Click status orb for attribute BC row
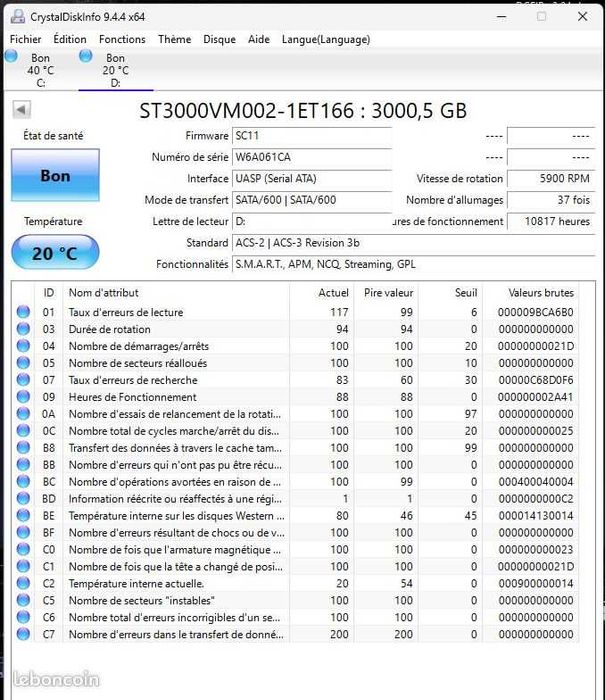Image resolution: width=605 pixels, height=700 pixels. (x=23, y=481)
